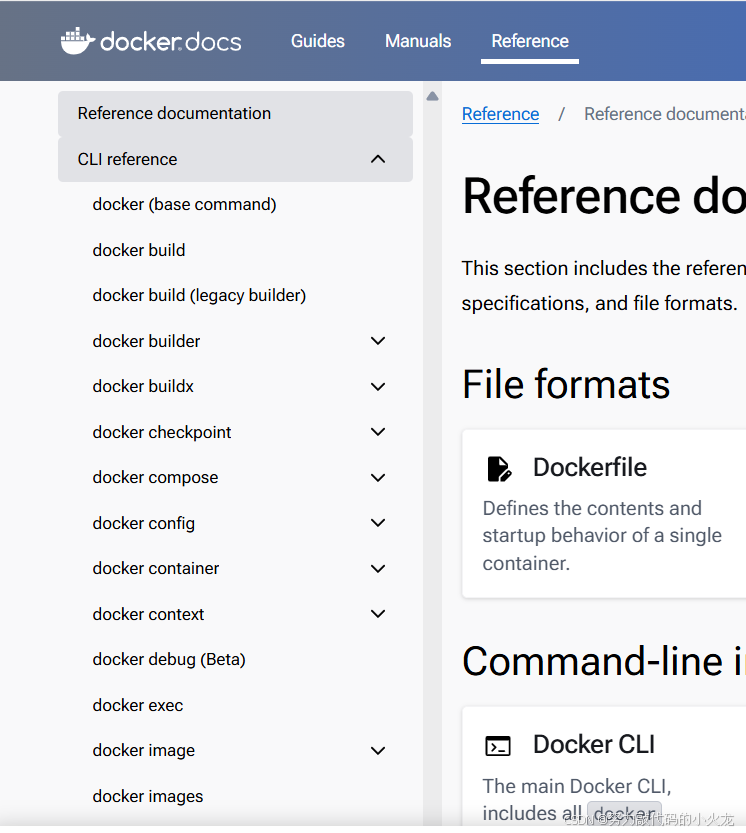The image size is (746, 833).
Task: Open the docker debug (Beta) entry
Action: [x=169, y=660]
